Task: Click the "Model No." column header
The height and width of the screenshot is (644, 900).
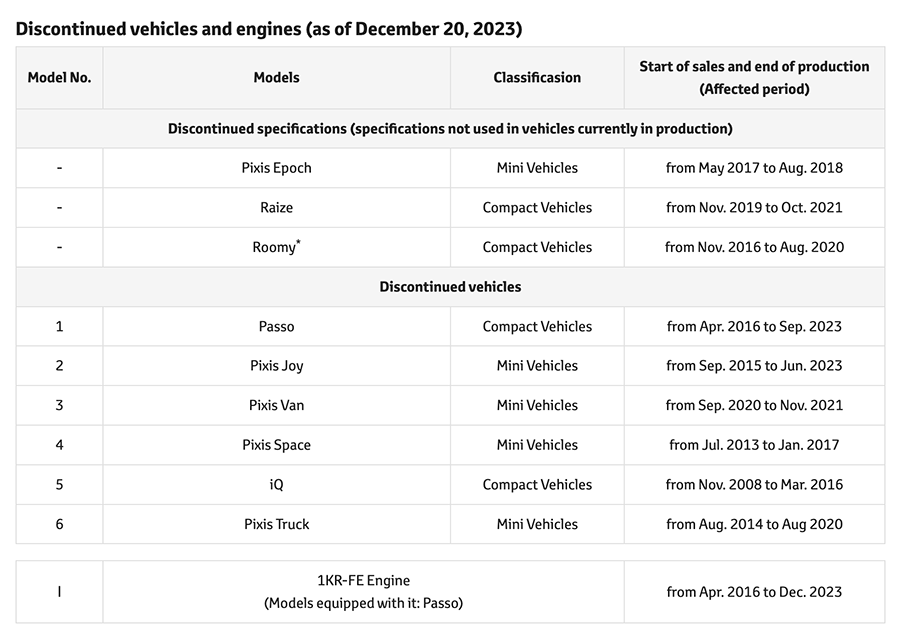Action: pos(59,77)
